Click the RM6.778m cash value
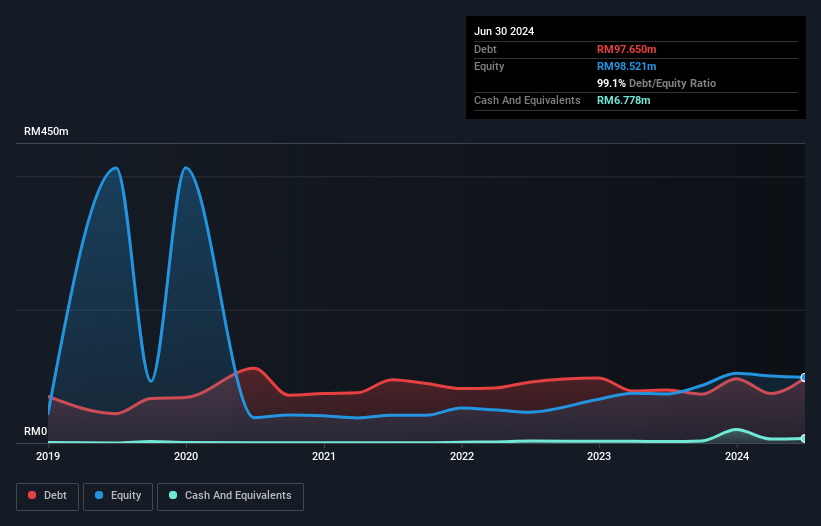 pos(624,100)
